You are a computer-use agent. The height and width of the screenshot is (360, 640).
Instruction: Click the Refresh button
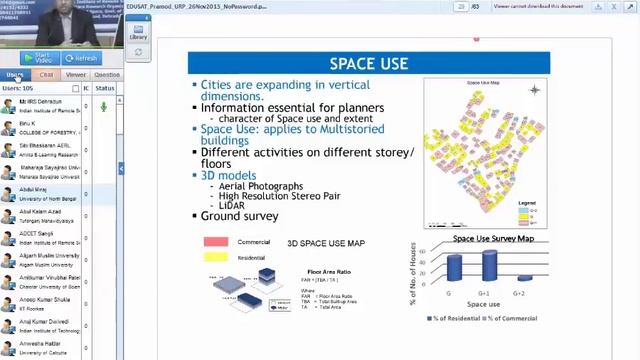pyautogui.click(x=82, y=58)
